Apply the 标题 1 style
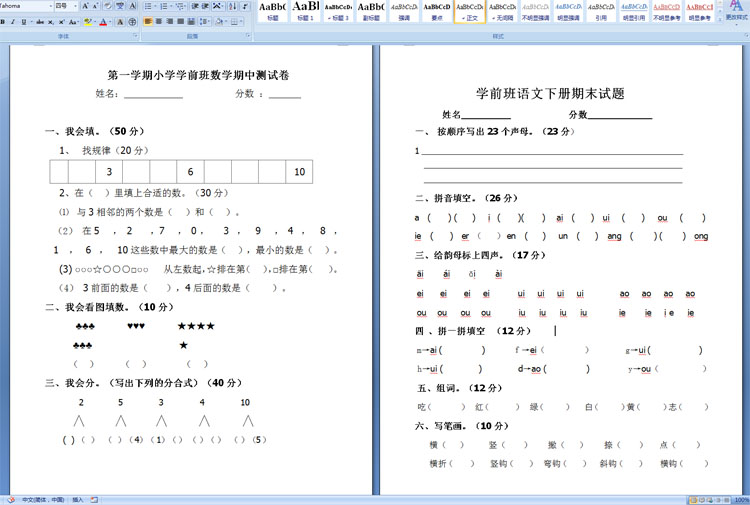This screenshot has width=750, height=505. click(x=306, y=11)
